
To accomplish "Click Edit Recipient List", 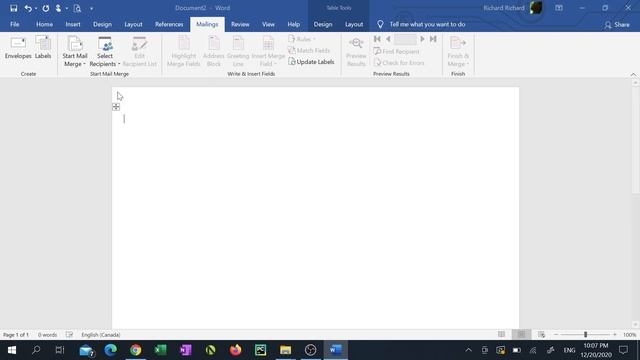I will (x=139, y=52).
